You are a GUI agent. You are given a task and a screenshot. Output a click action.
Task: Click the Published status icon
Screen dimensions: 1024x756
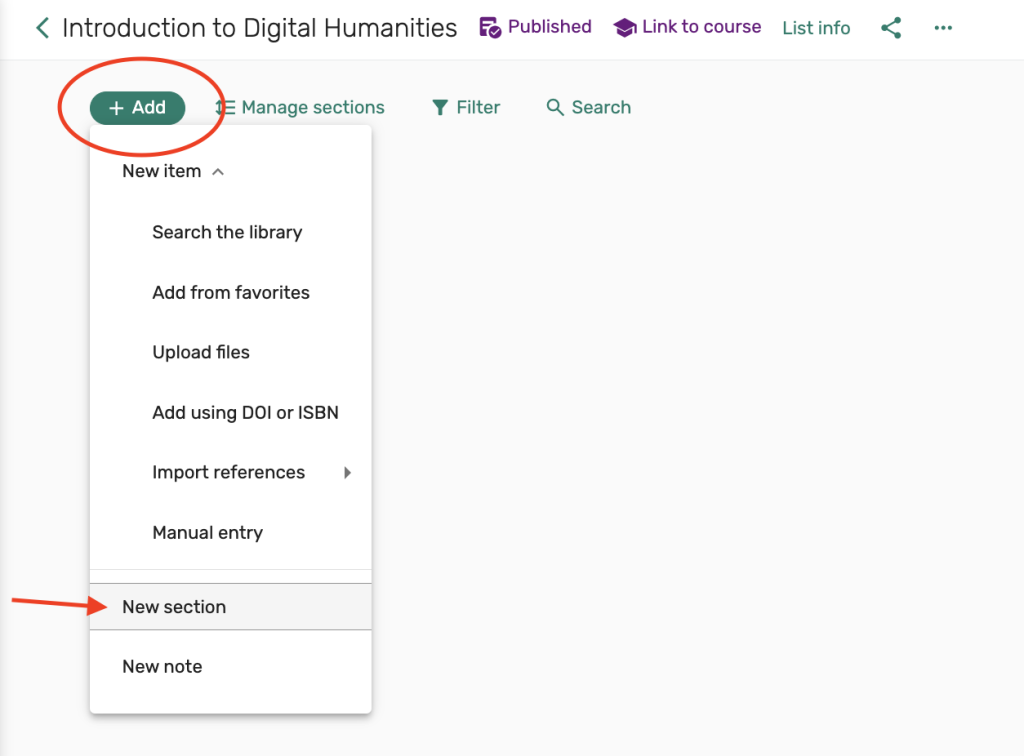tap(490, 28)
